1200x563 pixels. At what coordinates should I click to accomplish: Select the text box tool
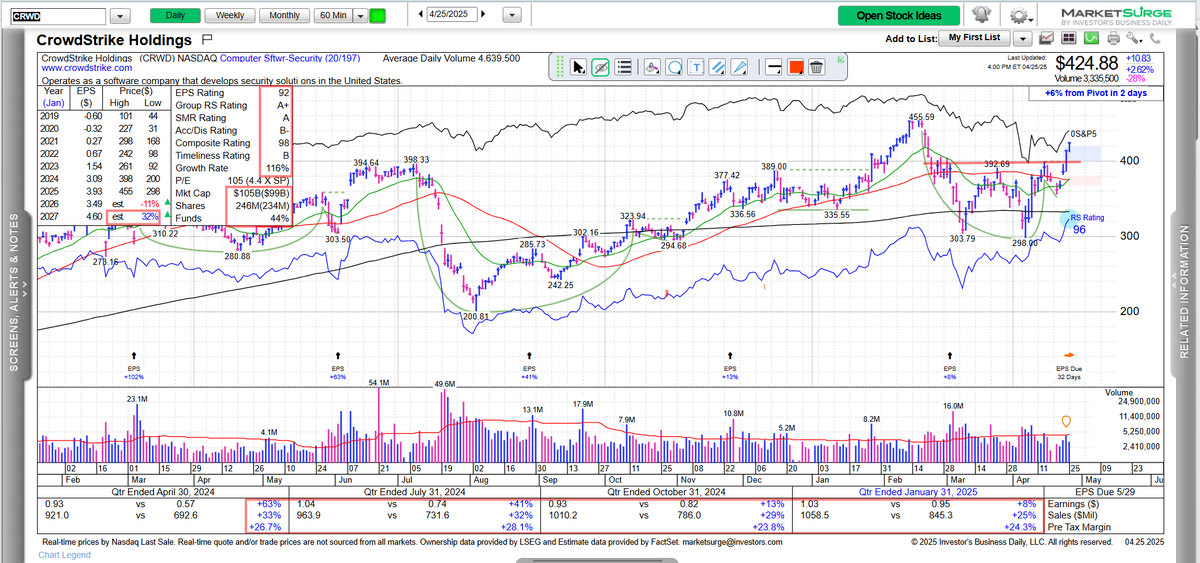click(x=696, y=67)
